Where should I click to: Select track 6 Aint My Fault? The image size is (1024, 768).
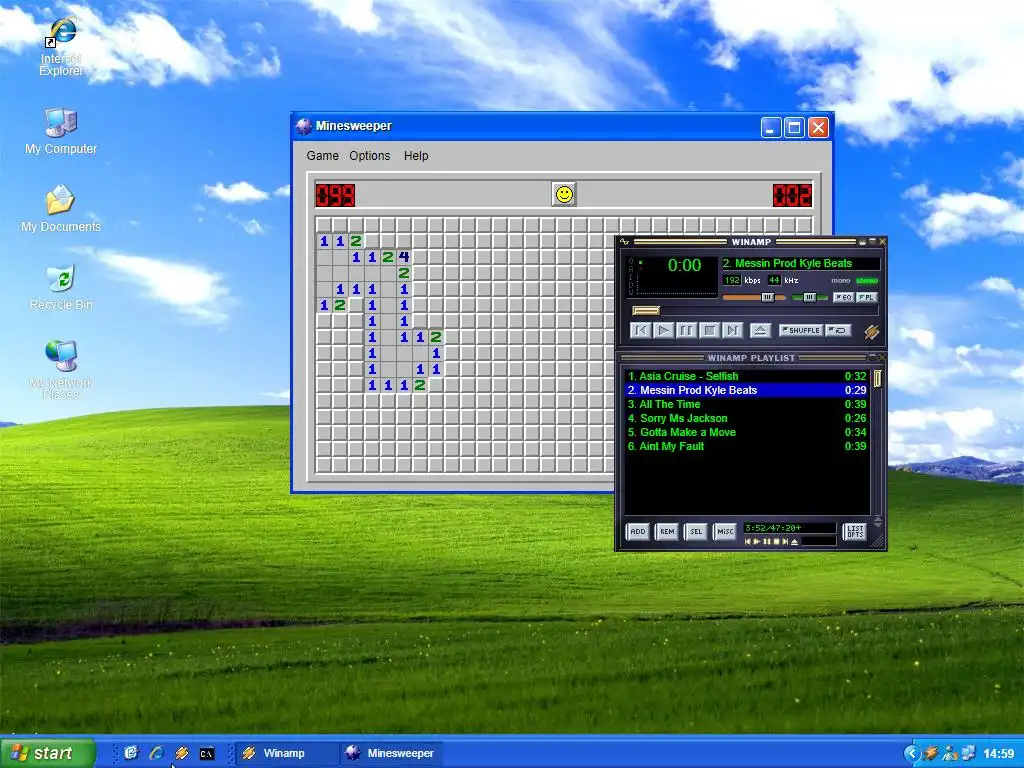click(746, 446)
